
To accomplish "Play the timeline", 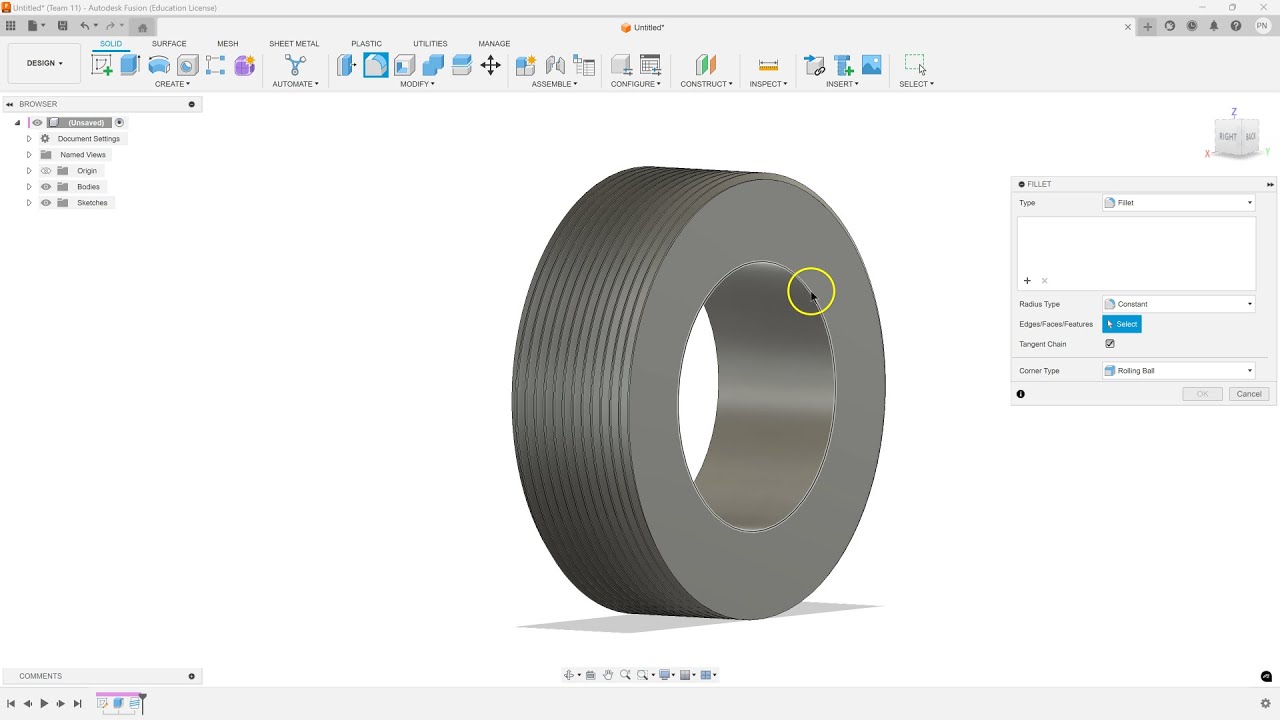I will (x=44, y=704).
